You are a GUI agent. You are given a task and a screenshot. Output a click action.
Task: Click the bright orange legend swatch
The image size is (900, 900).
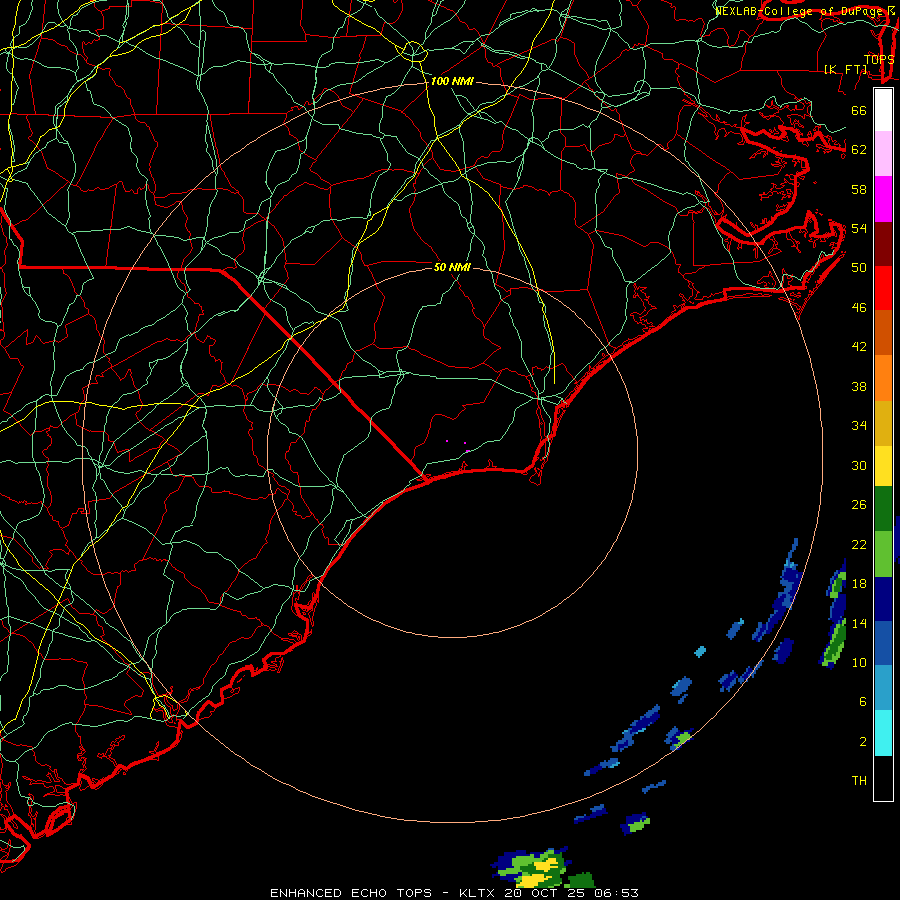883,378
